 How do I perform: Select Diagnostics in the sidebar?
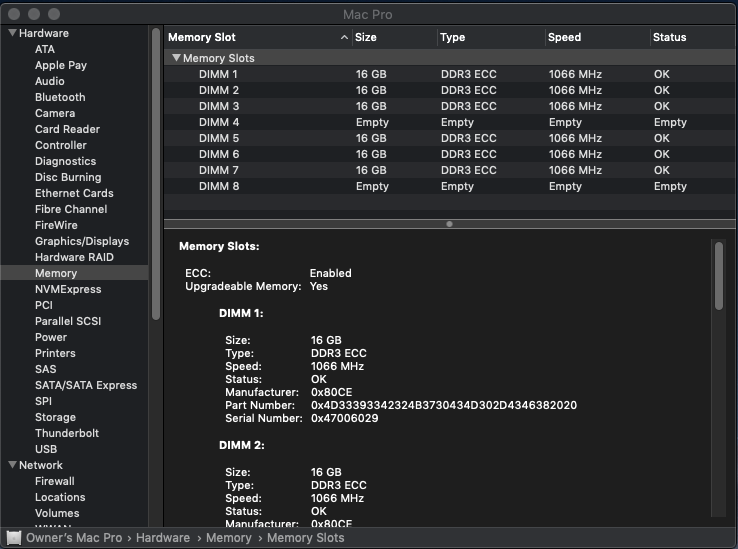click(65, 161)
